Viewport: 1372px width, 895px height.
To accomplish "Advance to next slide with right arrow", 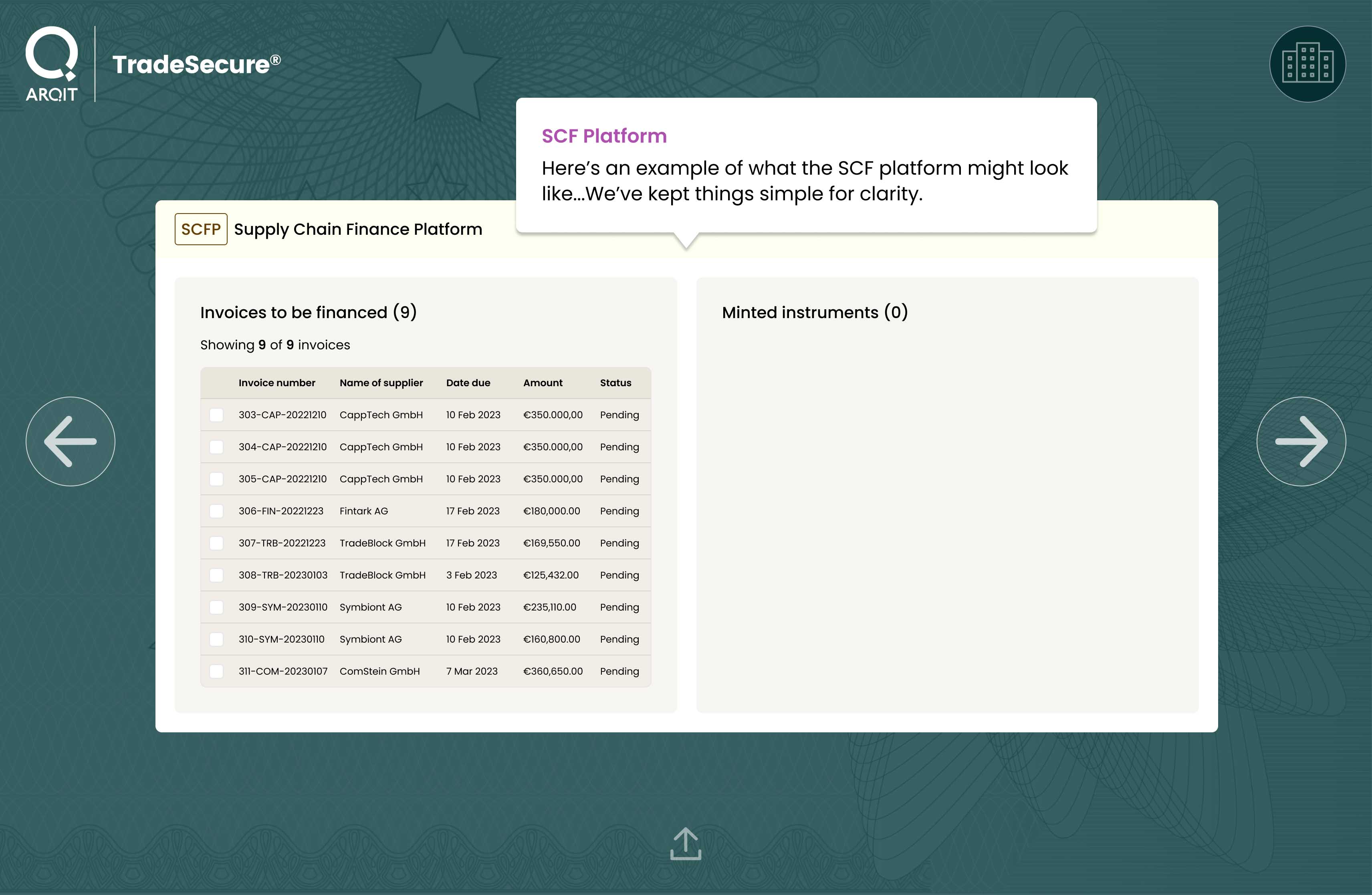I will 1301,441.
